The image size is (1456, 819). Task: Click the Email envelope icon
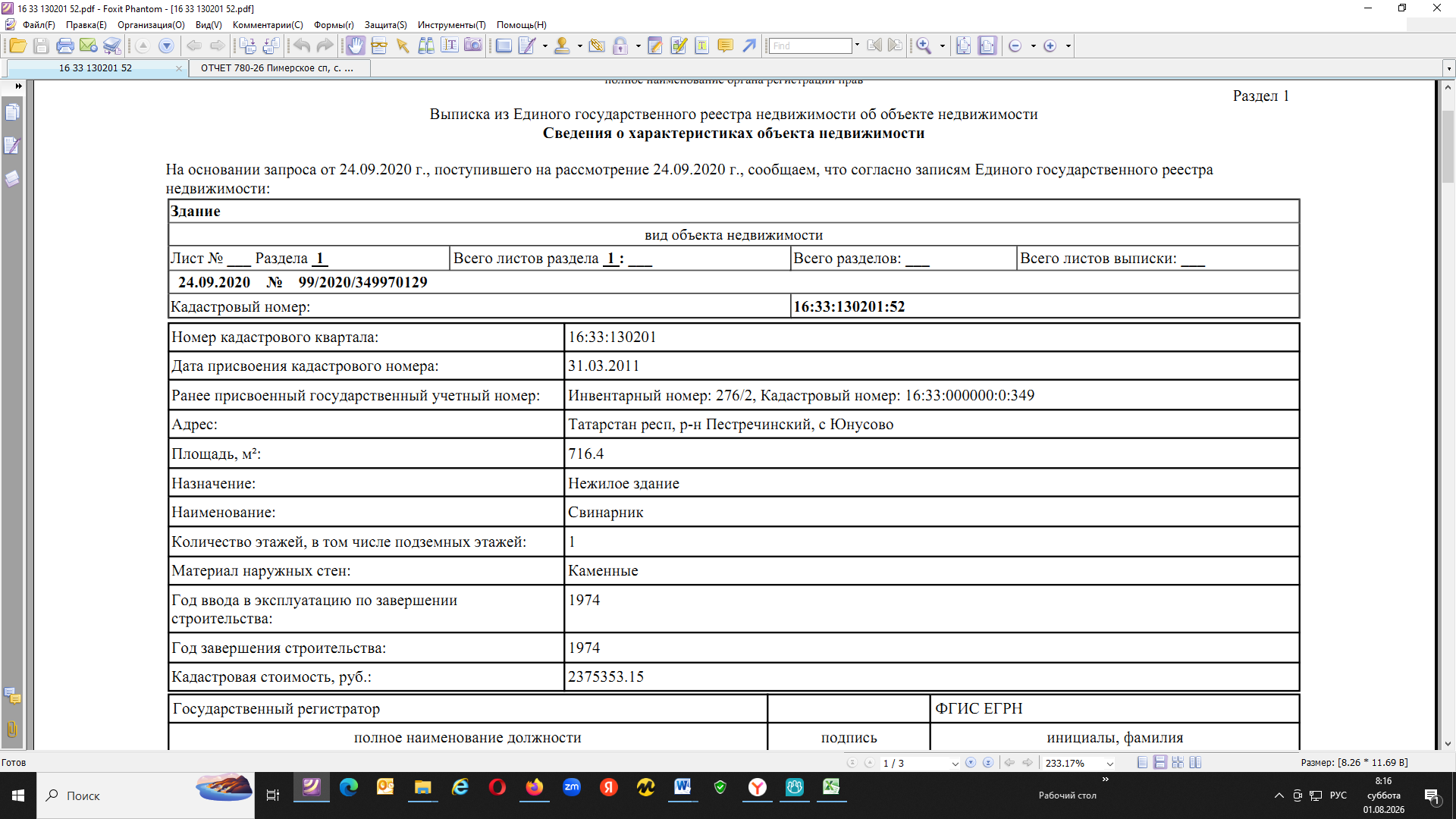(89, 46)
